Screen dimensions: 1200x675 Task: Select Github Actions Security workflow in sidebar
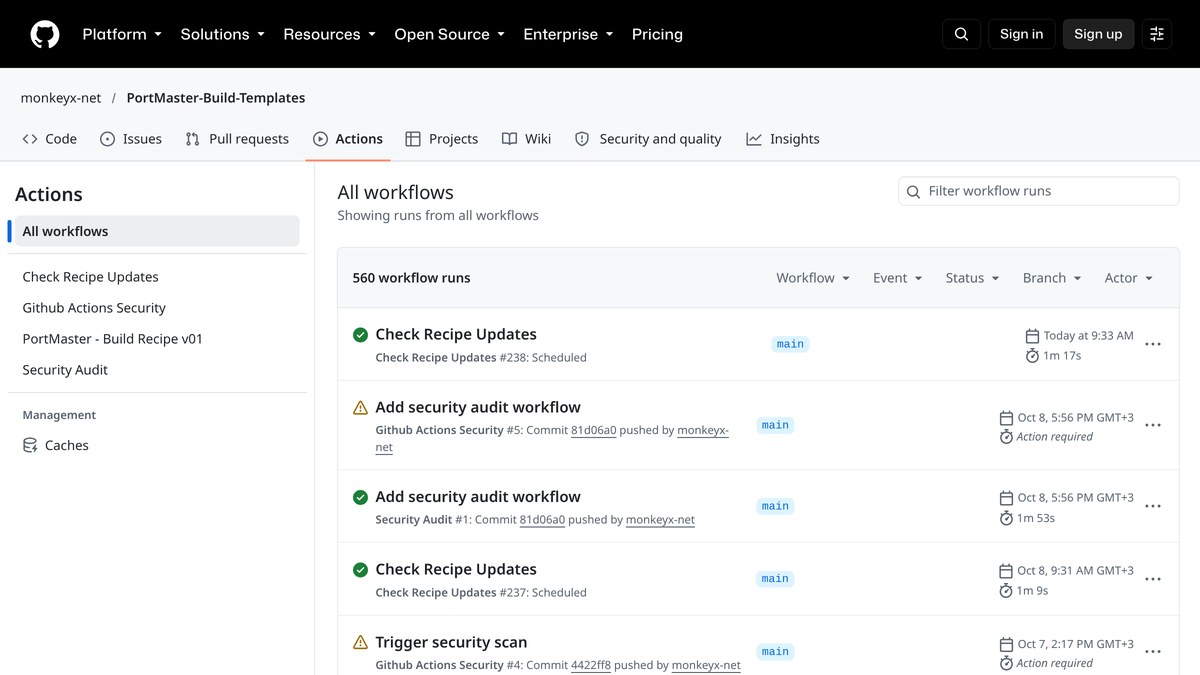[157, 308]
